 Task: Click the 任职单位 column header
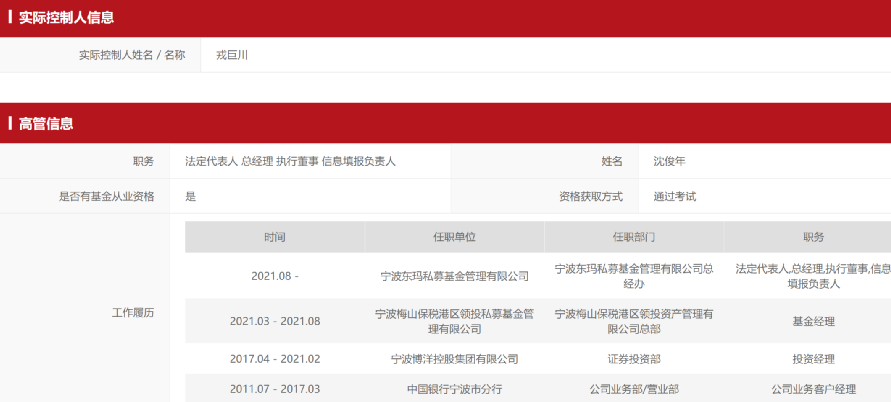pyautogui.click(x=454, y=237)
